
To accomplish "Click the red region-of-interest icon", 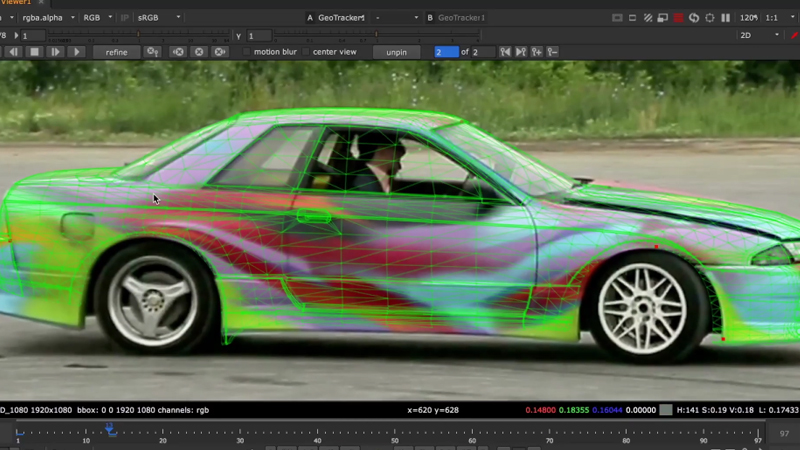I will tap(679, 18).
